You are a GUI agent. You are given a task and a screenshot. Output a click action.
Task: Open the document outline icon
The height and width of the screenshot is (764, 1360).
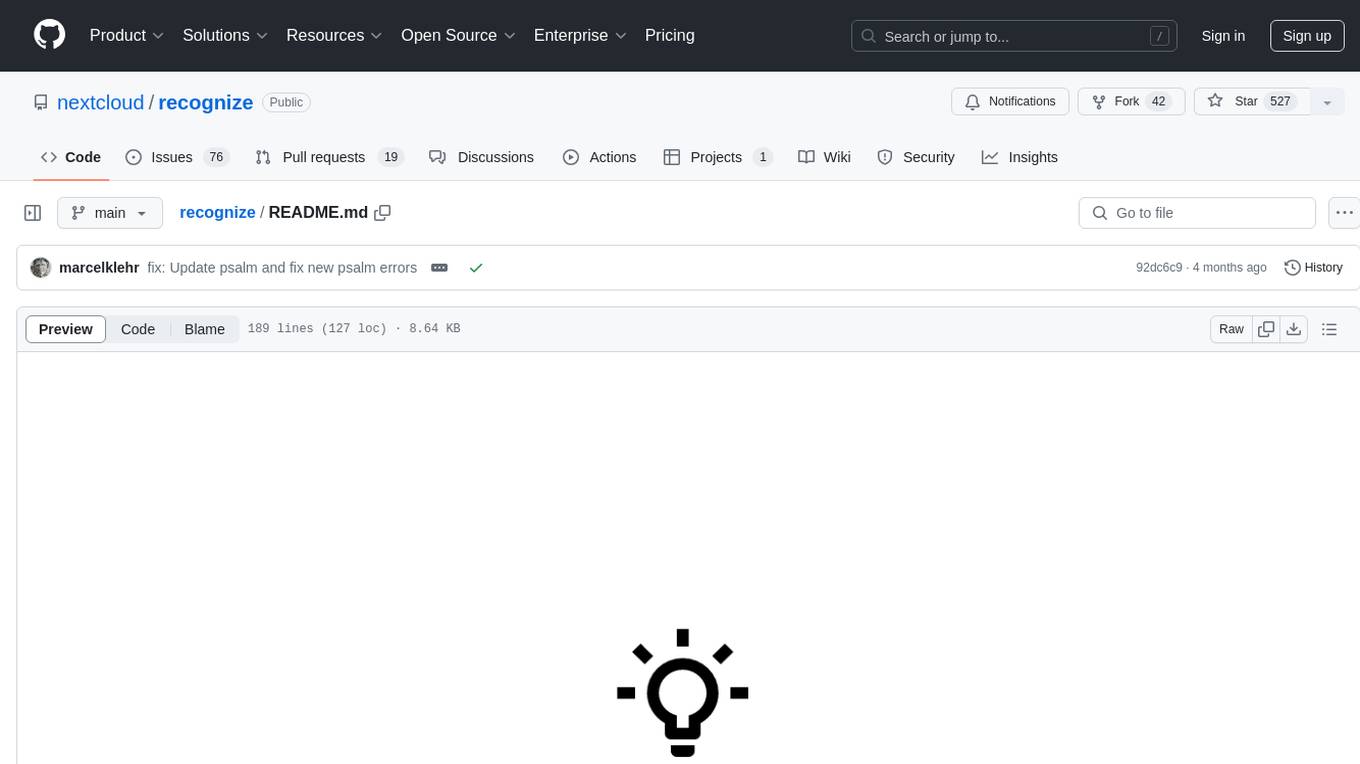1329,329
